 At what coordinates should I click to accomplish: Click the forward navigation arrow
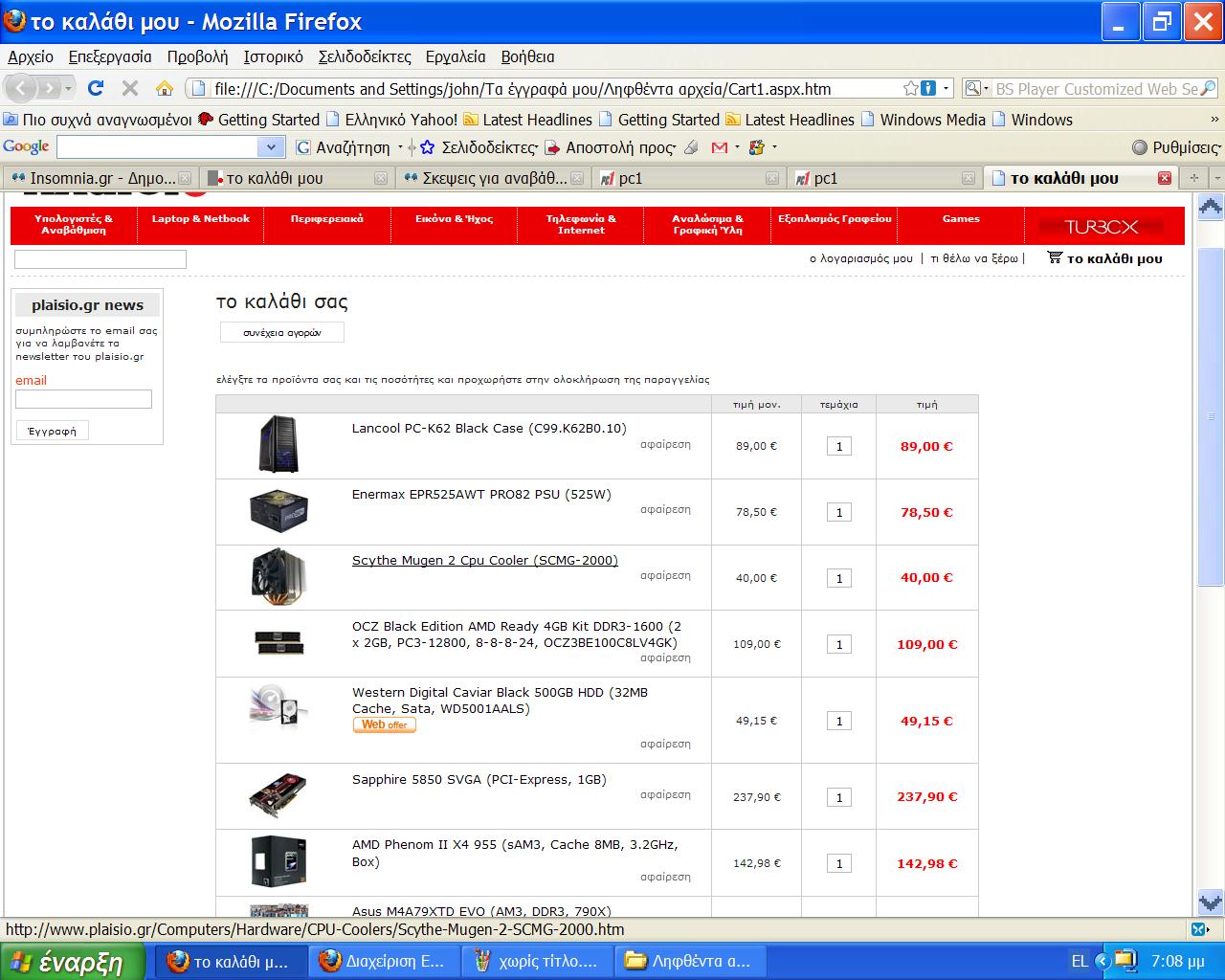click(x=48, y=88)
